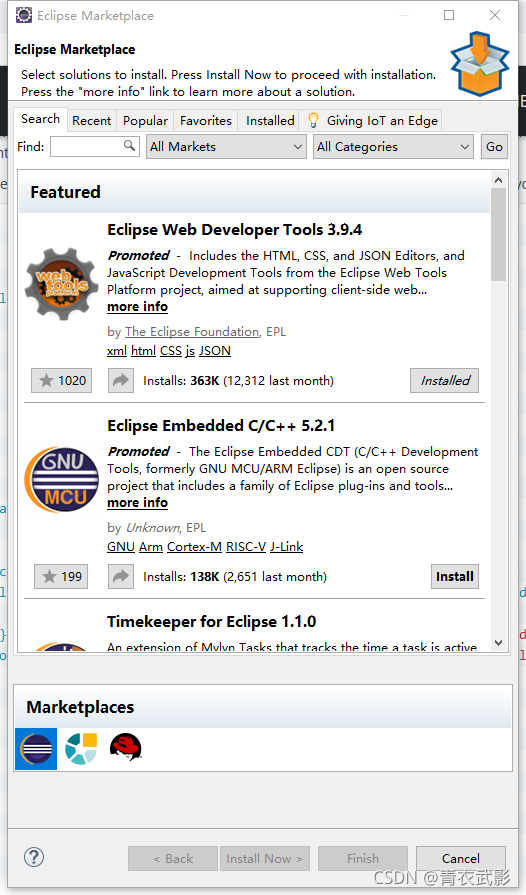Click the lightbulb icon on IoT tab
The height and width of the screenshot is (895, 526).
click(x=313, y=120)
